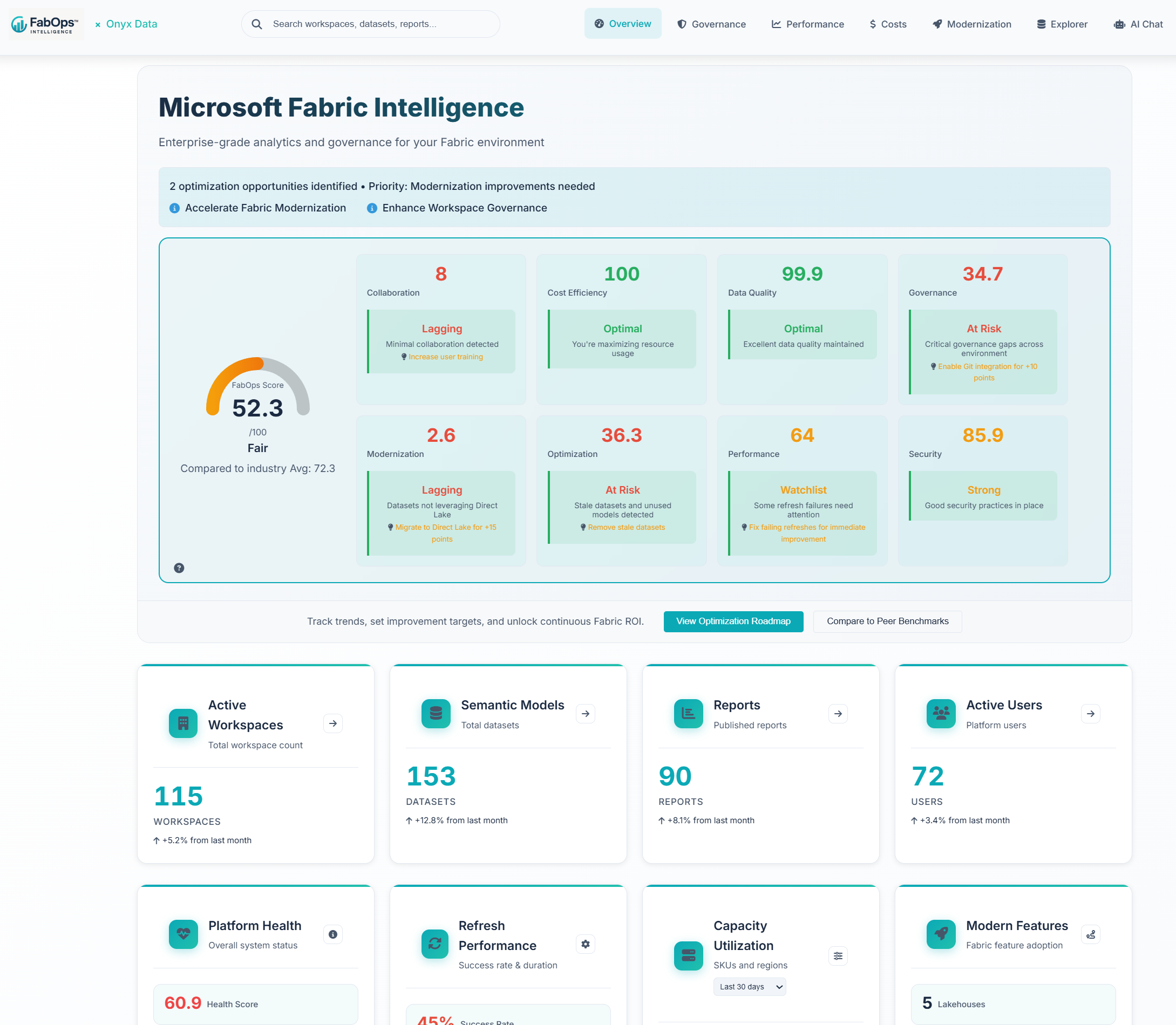This screenshot has width=1176, height=1025.
Task: Open the AI Chat tab
Action: [x=1138, y=24]
